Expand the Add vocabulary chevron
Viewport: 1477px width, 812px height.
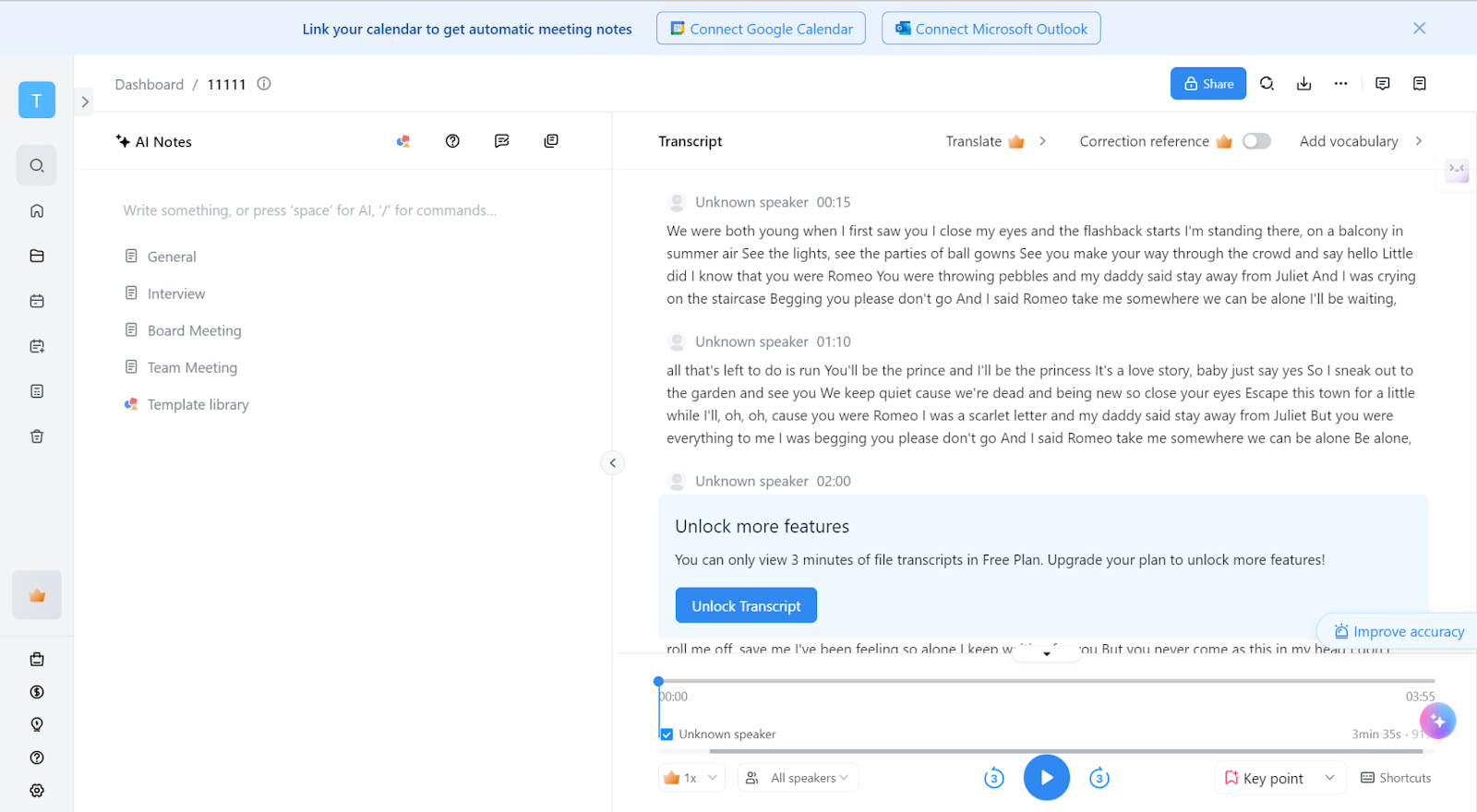1419,141
